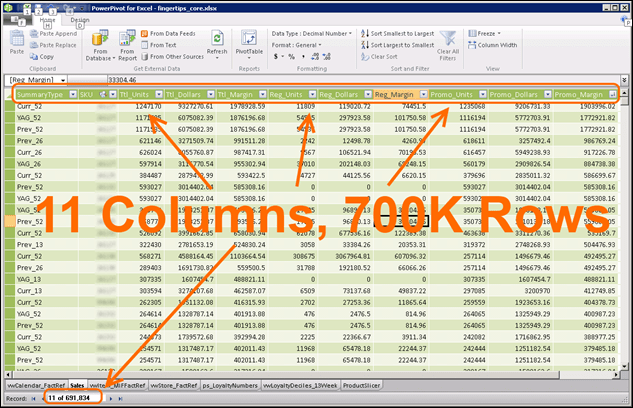Open the SummaryType column filter arrow
633x408 pixels.
[71, 94]
